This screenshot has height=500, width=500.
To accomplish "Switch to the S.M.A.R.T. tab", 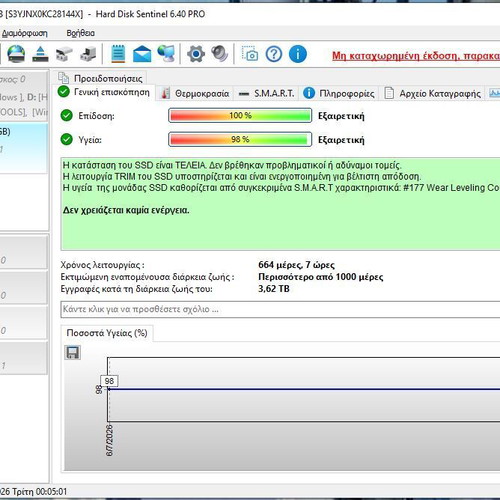I will [x=267, y=93].
